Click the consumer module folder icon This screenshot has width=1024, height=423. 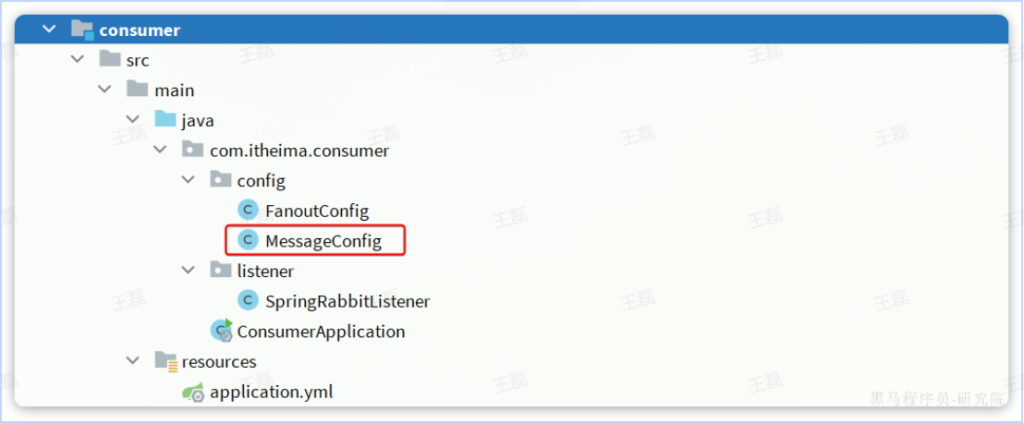tap(83, 30)
